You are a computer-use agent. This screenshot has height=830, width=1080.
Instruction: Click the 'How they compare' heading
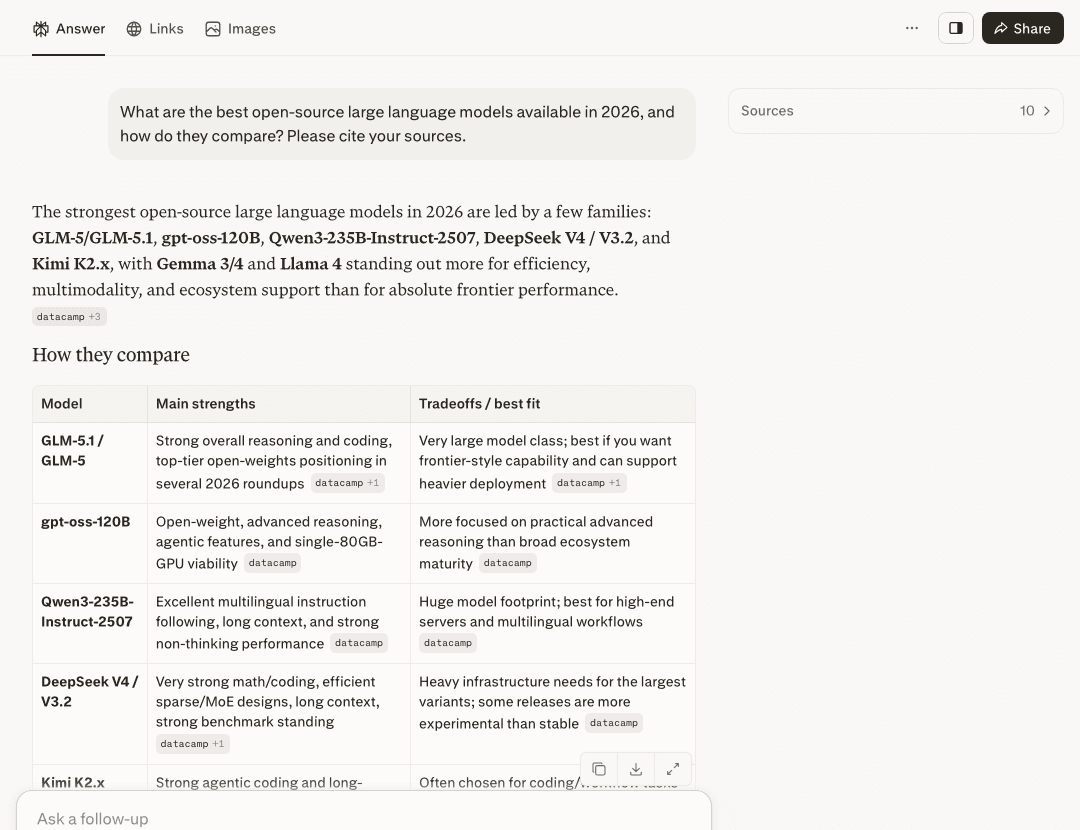pos(111,355)
